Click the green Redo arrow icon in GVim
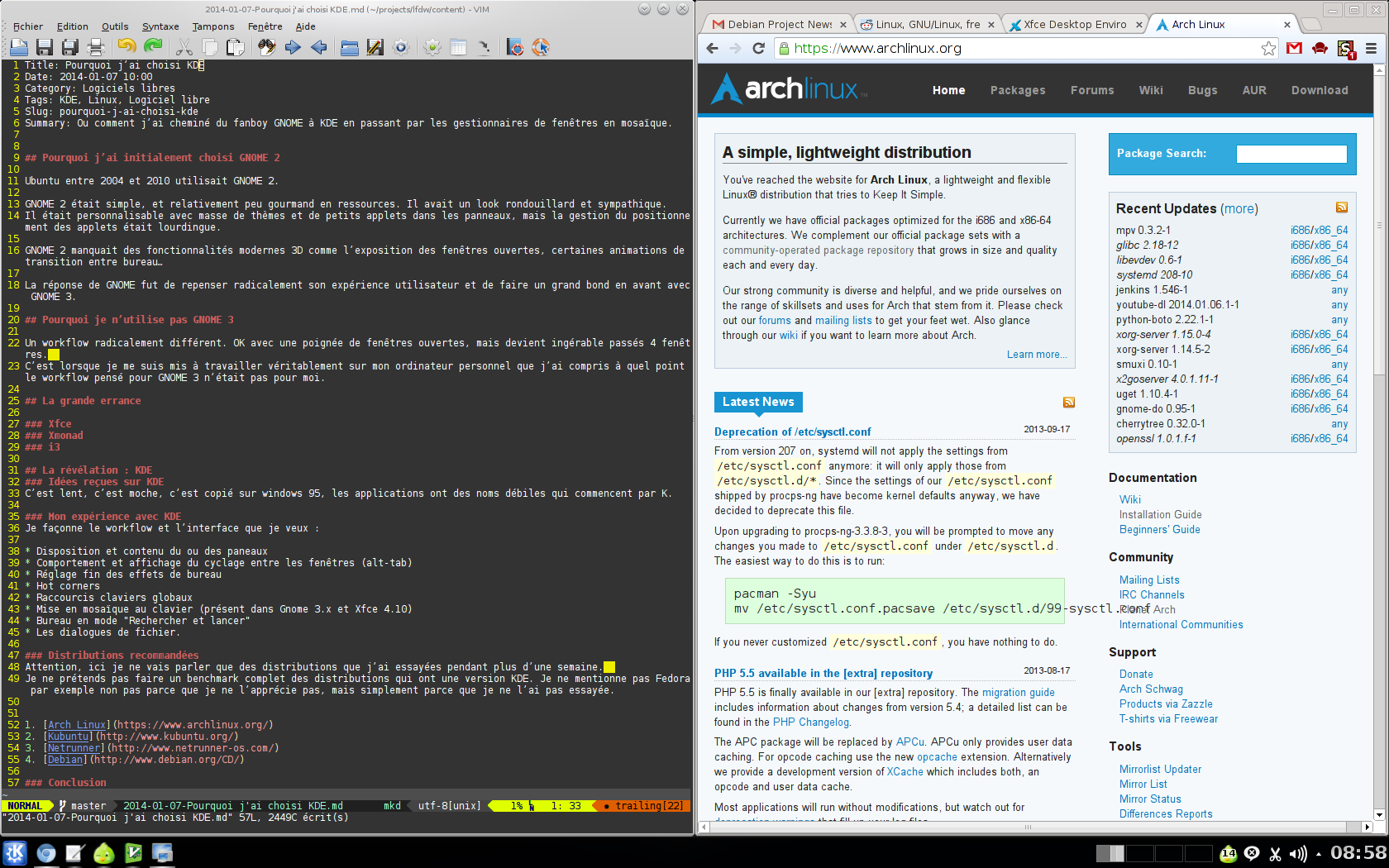The width and height of the screenshot is (1389, 868). tap(153, 47)
